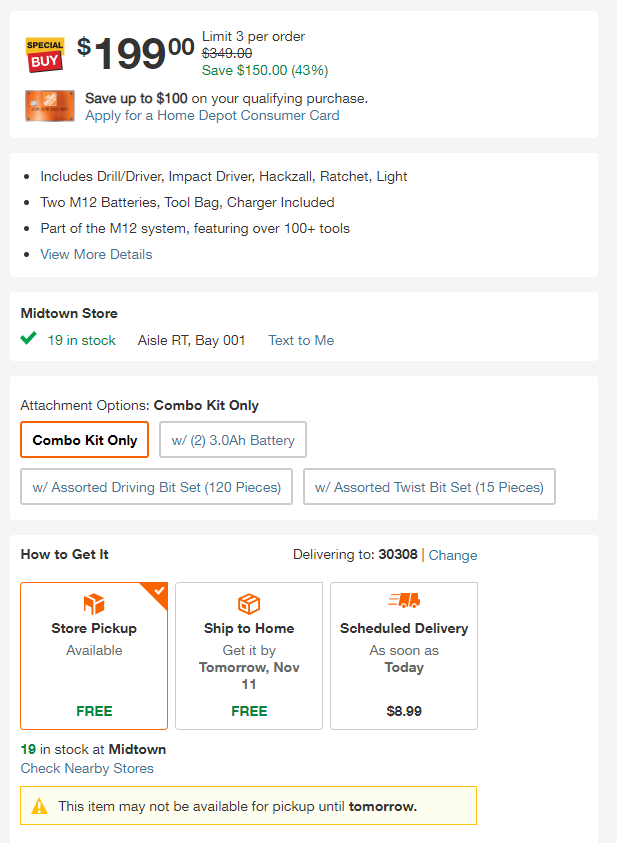This screenshot has width=617, height=843.
Task: Select the w/ (2) 3.0Ah Battery option
Action: (233, 440)
